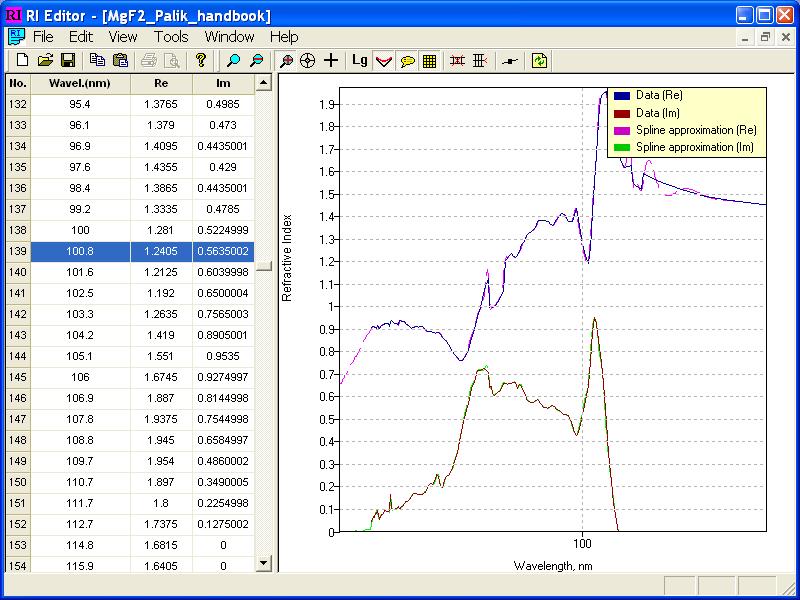Image resolution: width=800 pixels, height=600 pixels.
Task: Click the crosshair plus cursor icon
Action: pos(331,61)
